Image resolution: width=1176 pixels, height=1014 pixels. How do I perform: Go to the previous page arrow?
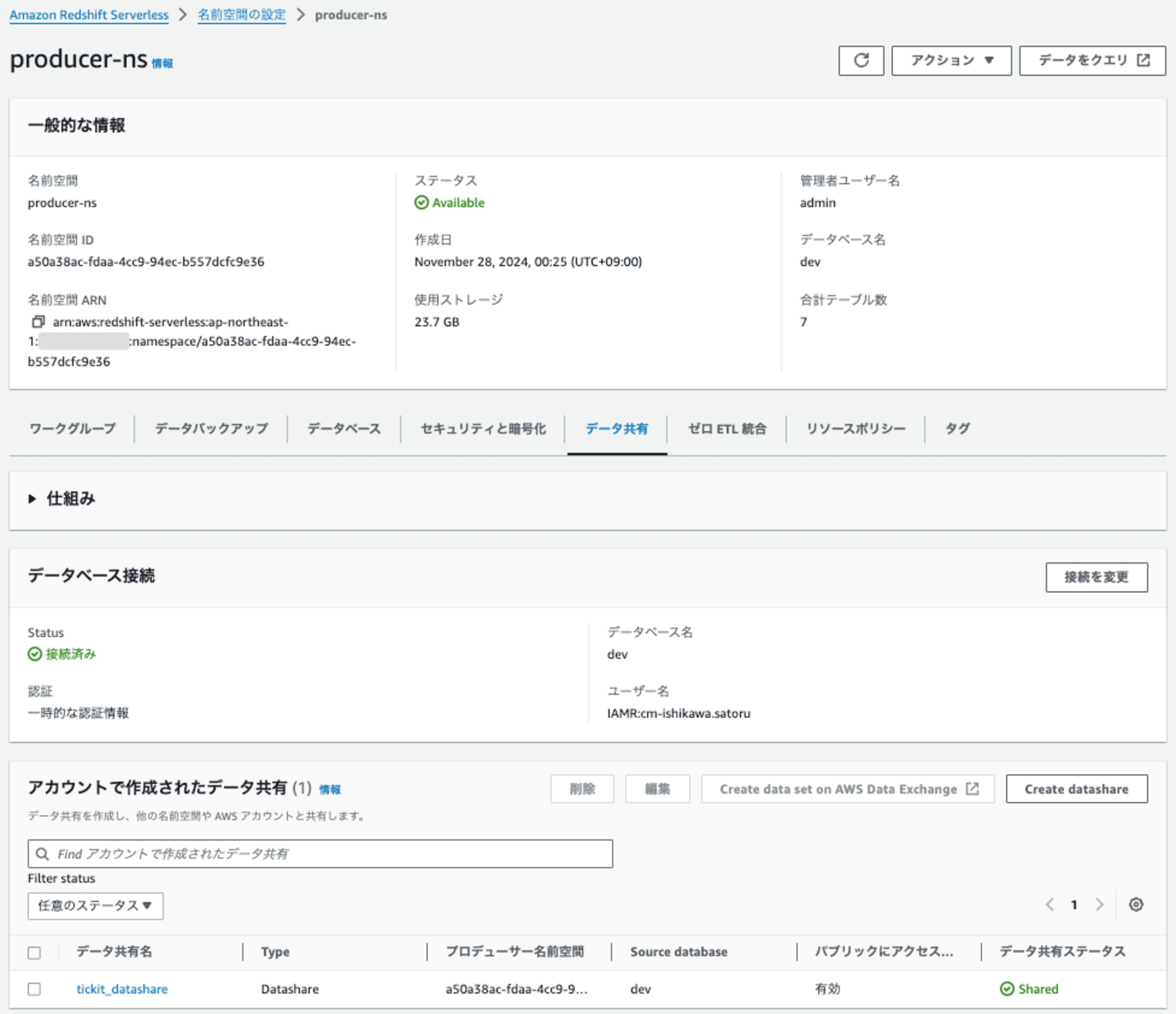(x=1050, y=905)
